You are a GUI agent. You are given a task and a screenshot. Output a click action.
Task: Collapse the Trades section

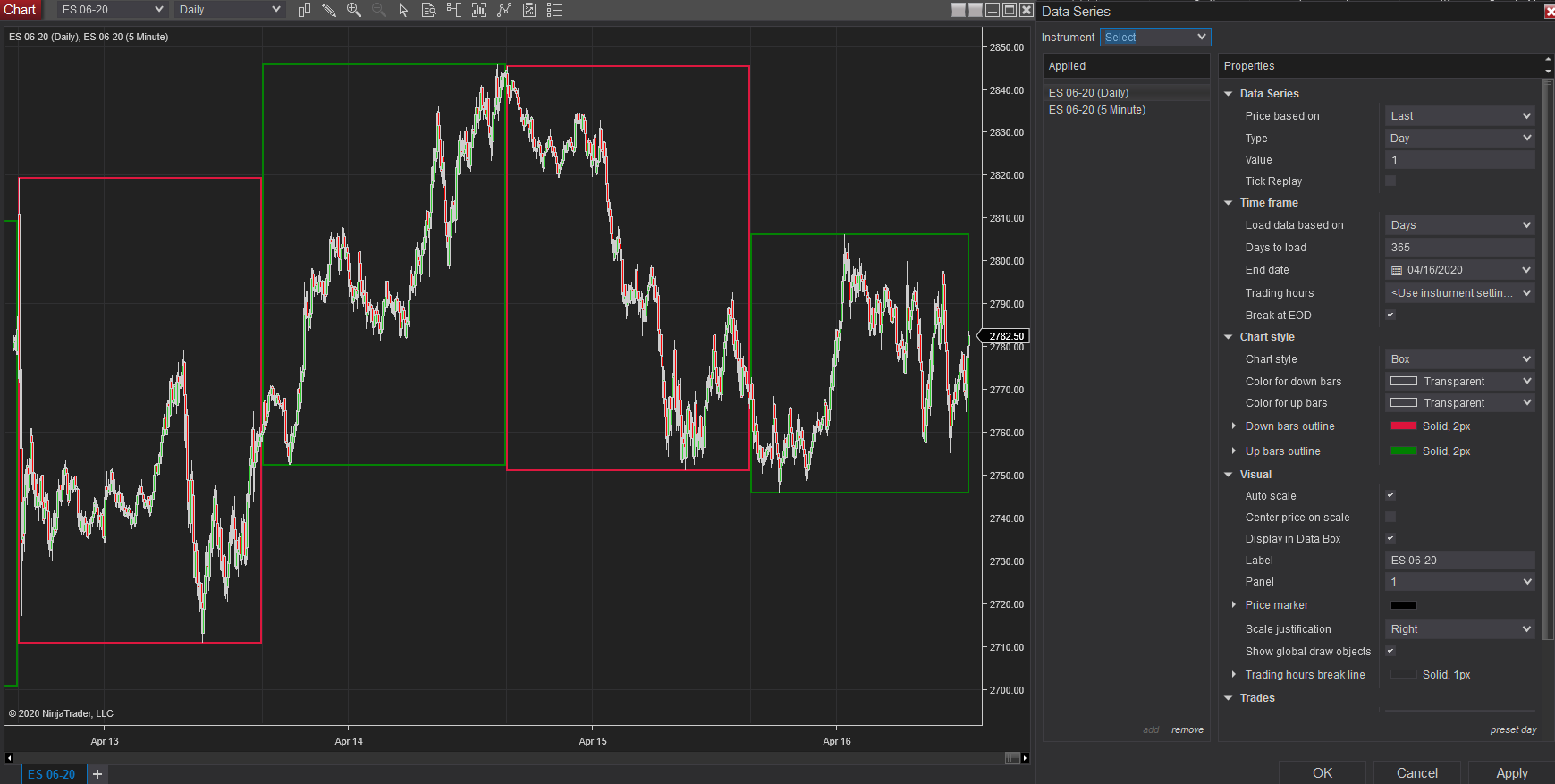point(1229,698)
